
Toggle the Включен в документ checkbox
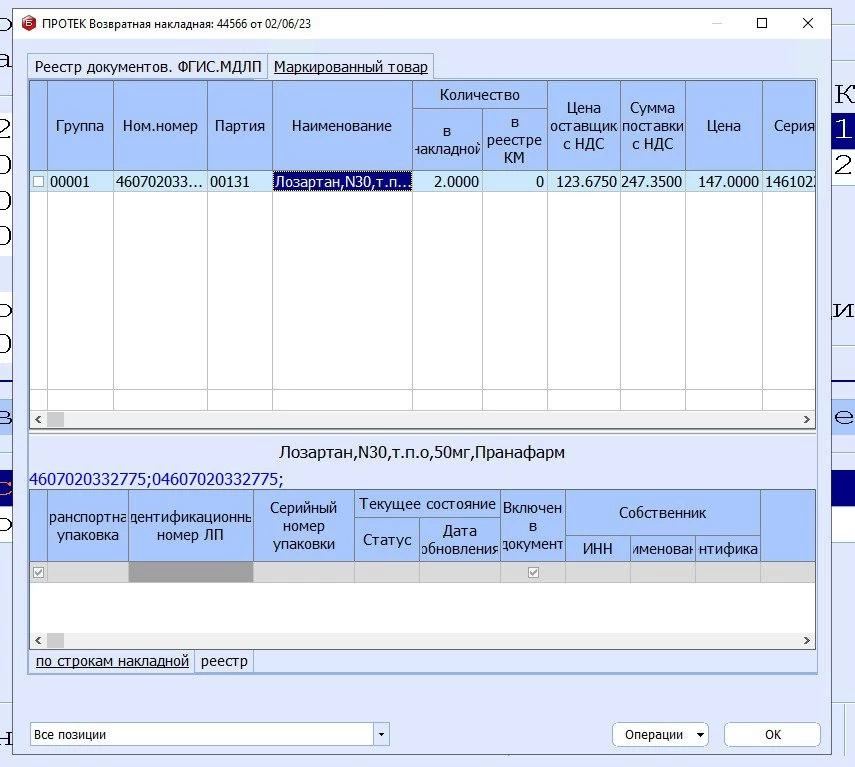coord(533,572)
